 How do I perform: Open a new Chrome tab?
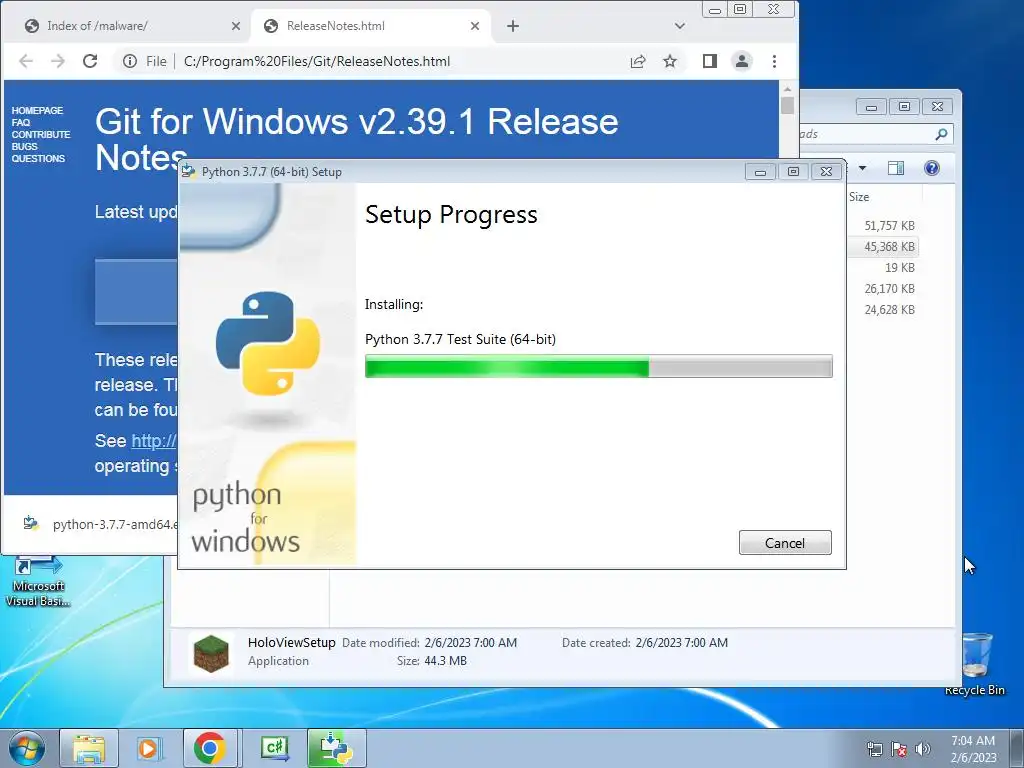tap(513, 26)
